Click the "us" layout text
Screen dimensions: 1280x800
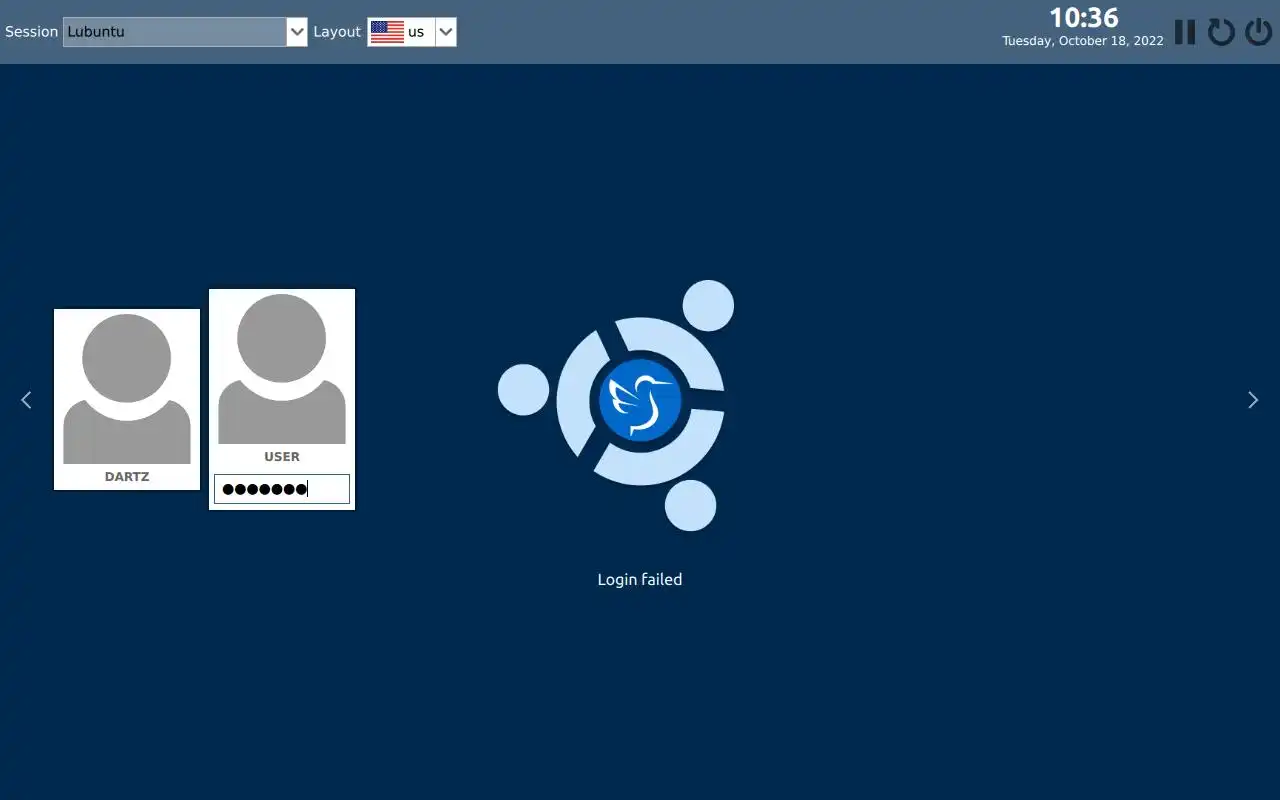tap(416, 32)
